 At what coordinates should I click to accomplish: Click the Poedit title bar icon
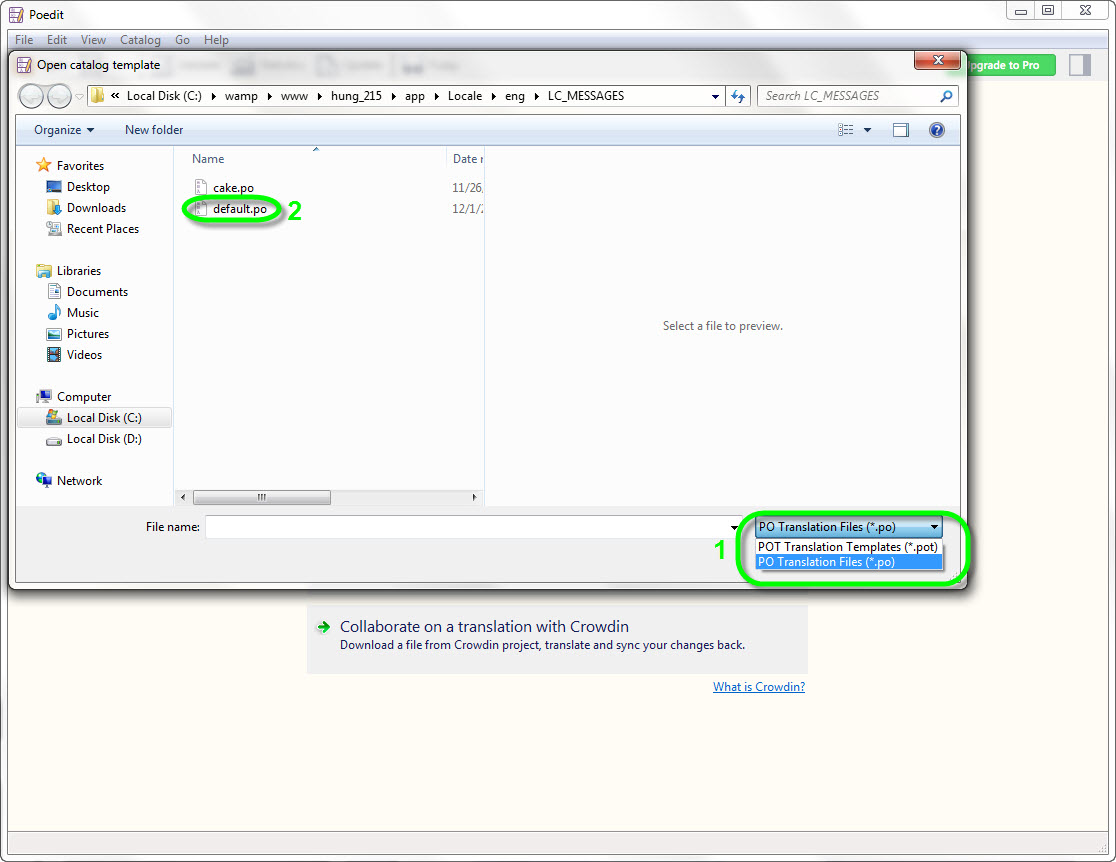(x=16, y=14)
